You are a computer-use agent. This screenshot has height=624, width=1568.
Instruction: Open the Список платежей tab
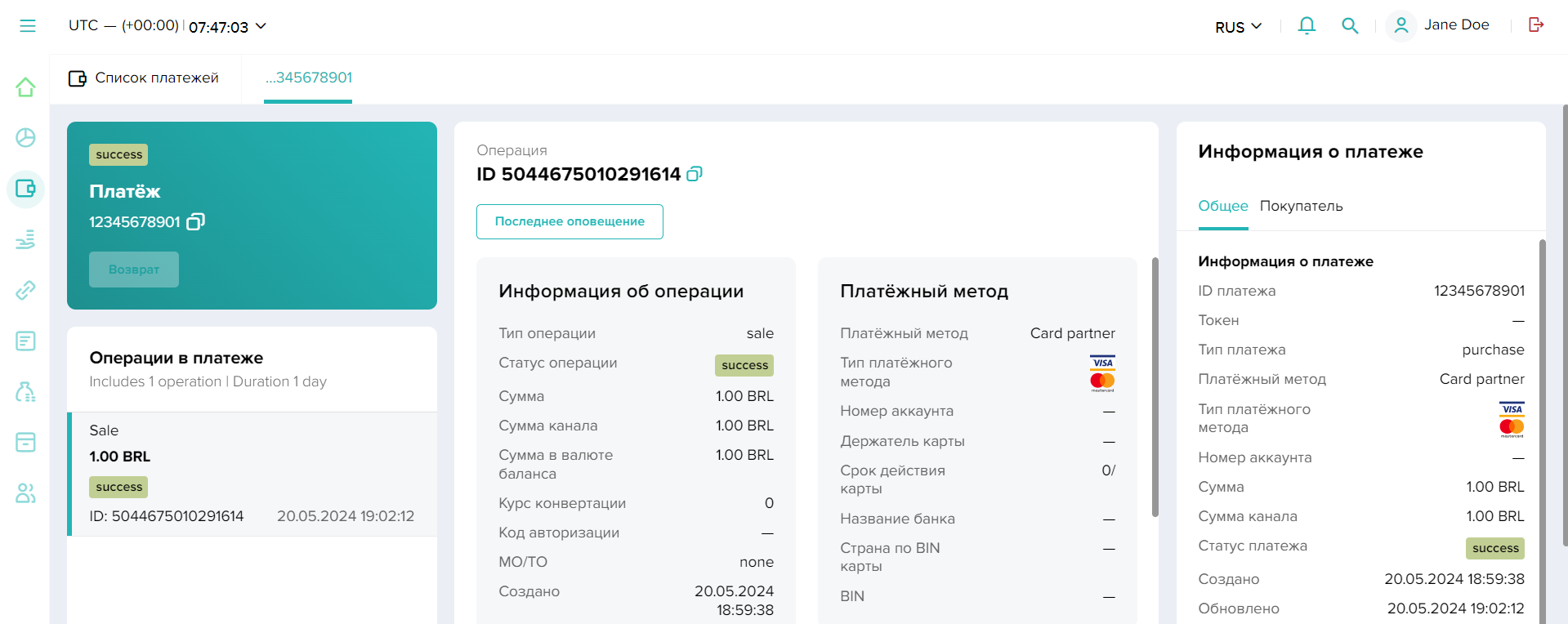click(145, 78)
